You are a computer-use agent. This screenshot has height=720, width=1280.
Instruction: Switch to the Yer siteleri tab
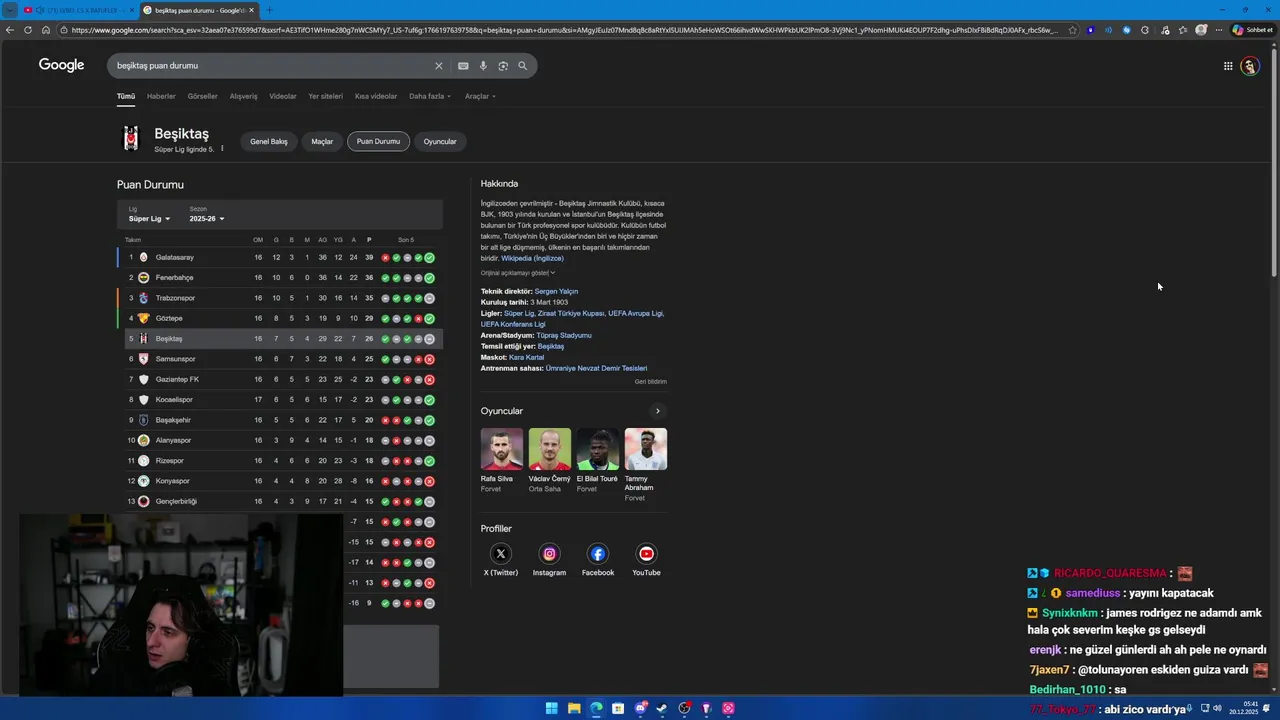pyautogui.click(x=325, y=96)
